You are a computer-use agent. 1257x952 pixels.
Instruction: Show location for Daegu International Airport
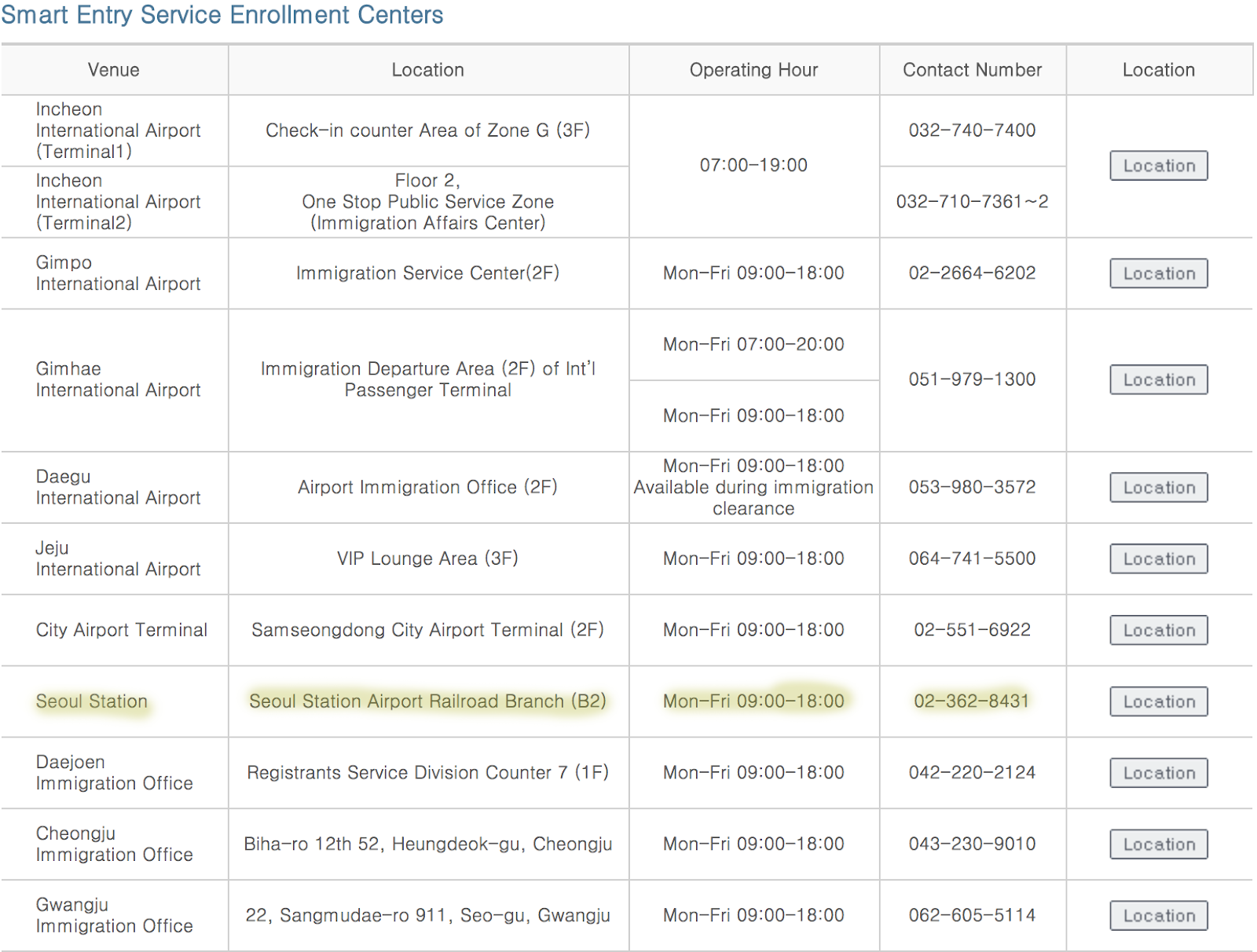[x=1158, y=488]
